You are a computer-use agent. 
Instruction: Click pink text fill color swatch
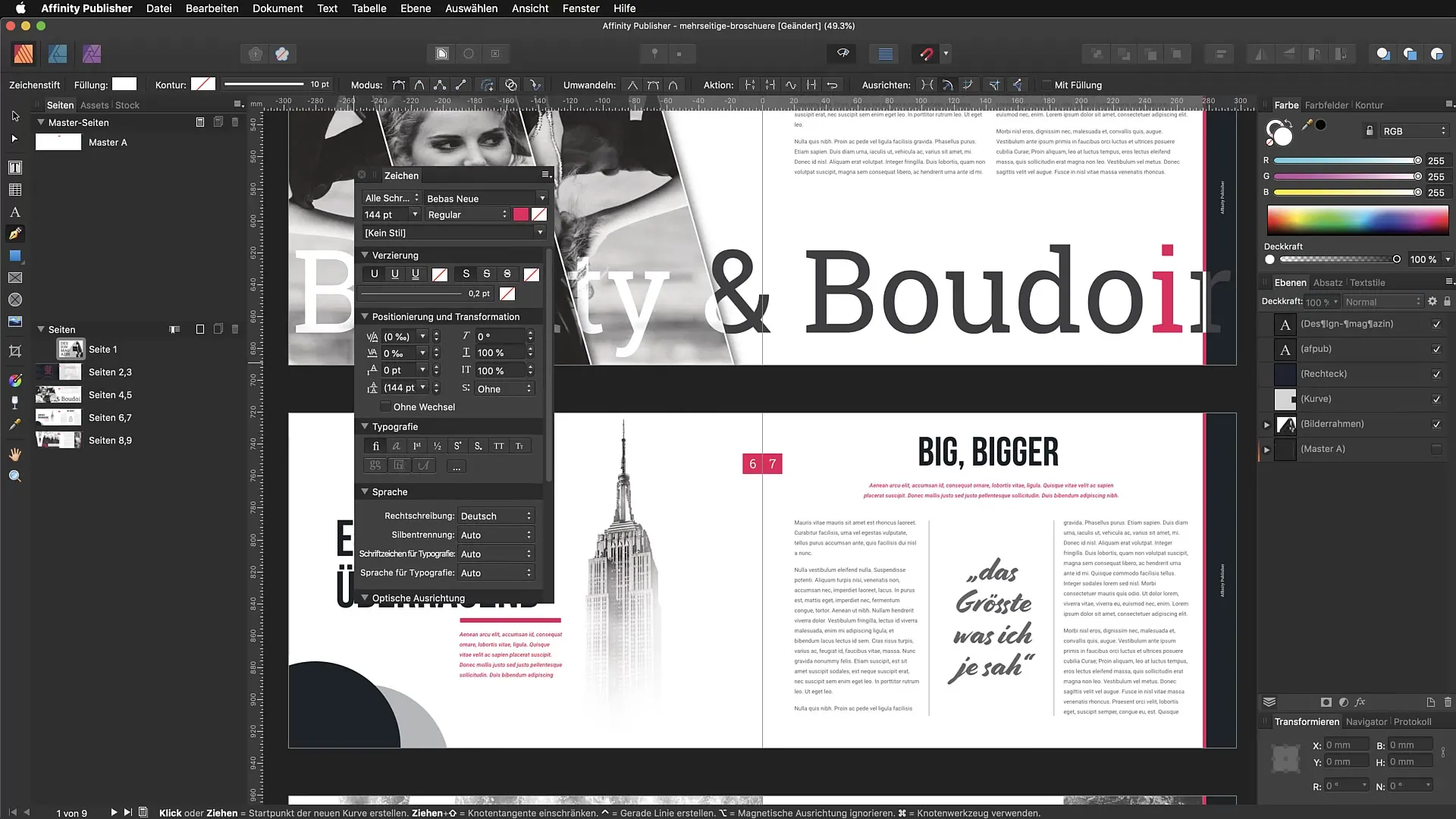(521, 215)
